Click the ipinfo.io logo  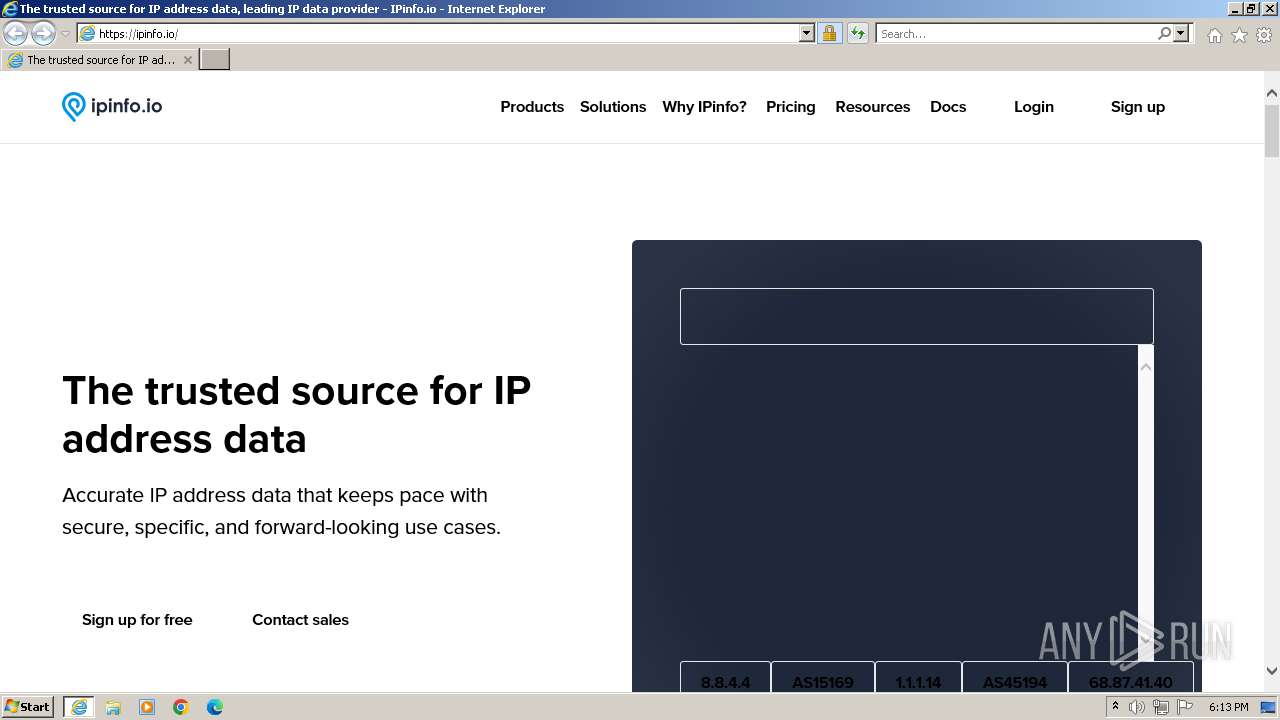click(x=112, y=106)
